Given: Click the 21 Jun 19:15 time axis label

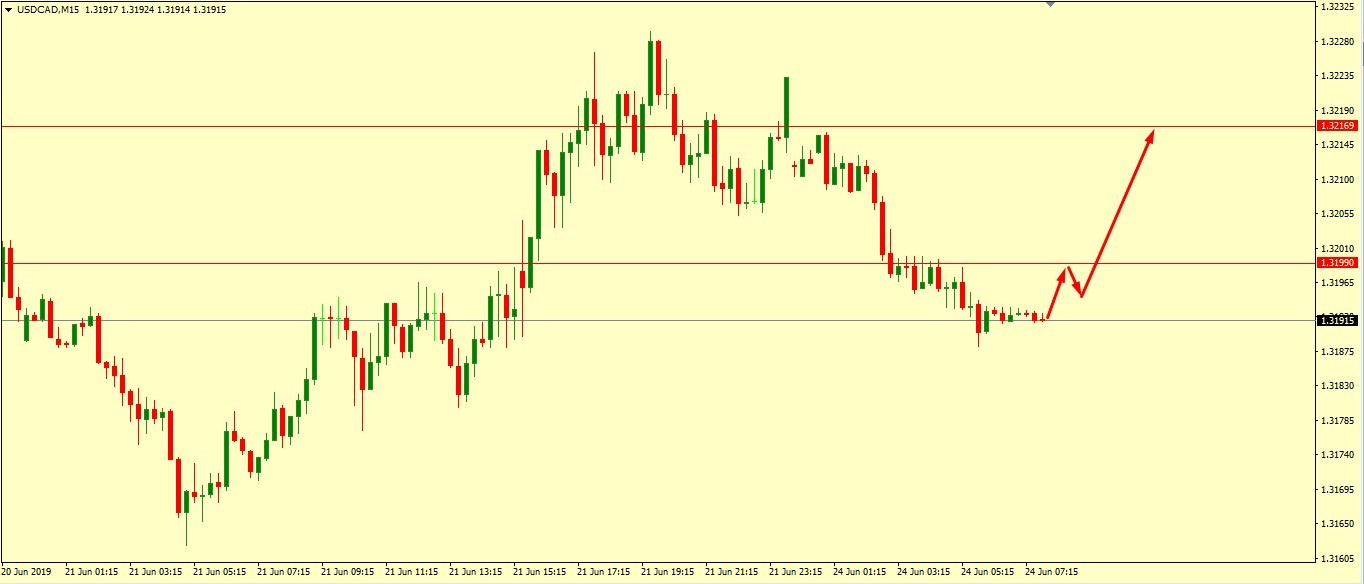Looking at the screenshot, I should pos(669,573).
